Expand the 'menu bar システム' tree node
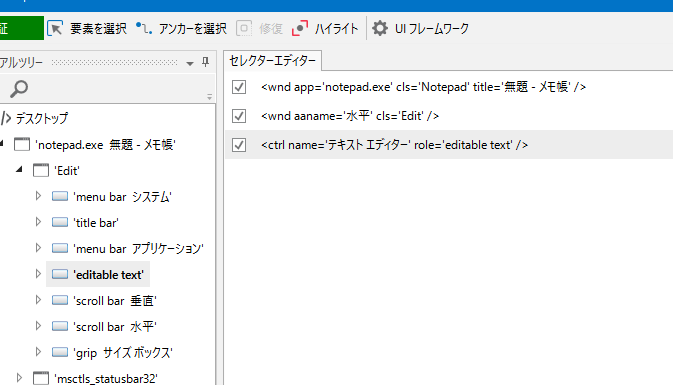Screen dimensions: 673x385 point(38,196)
